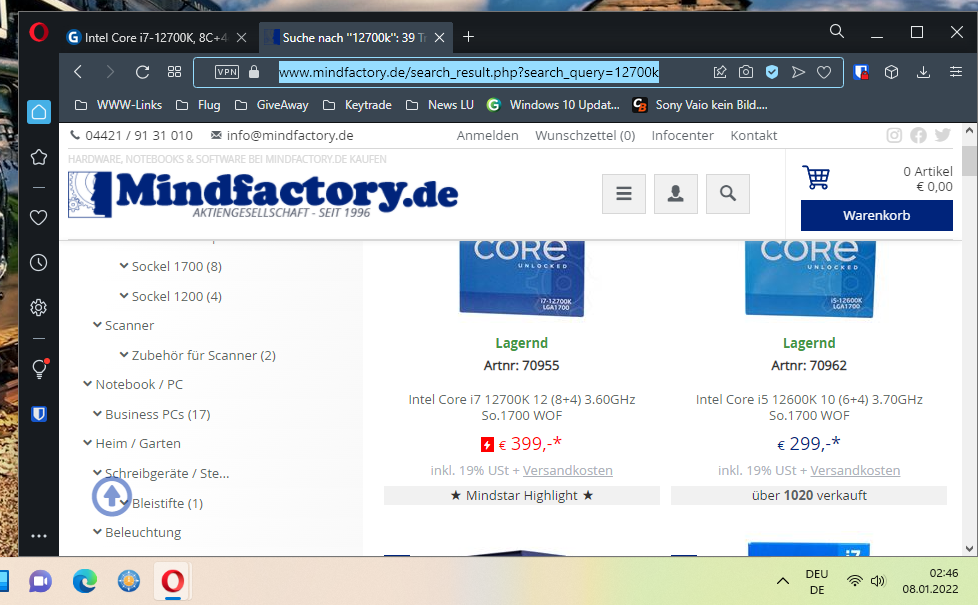
Task: Open the sidebar heart pinboards icon
Action: (39, 218)
